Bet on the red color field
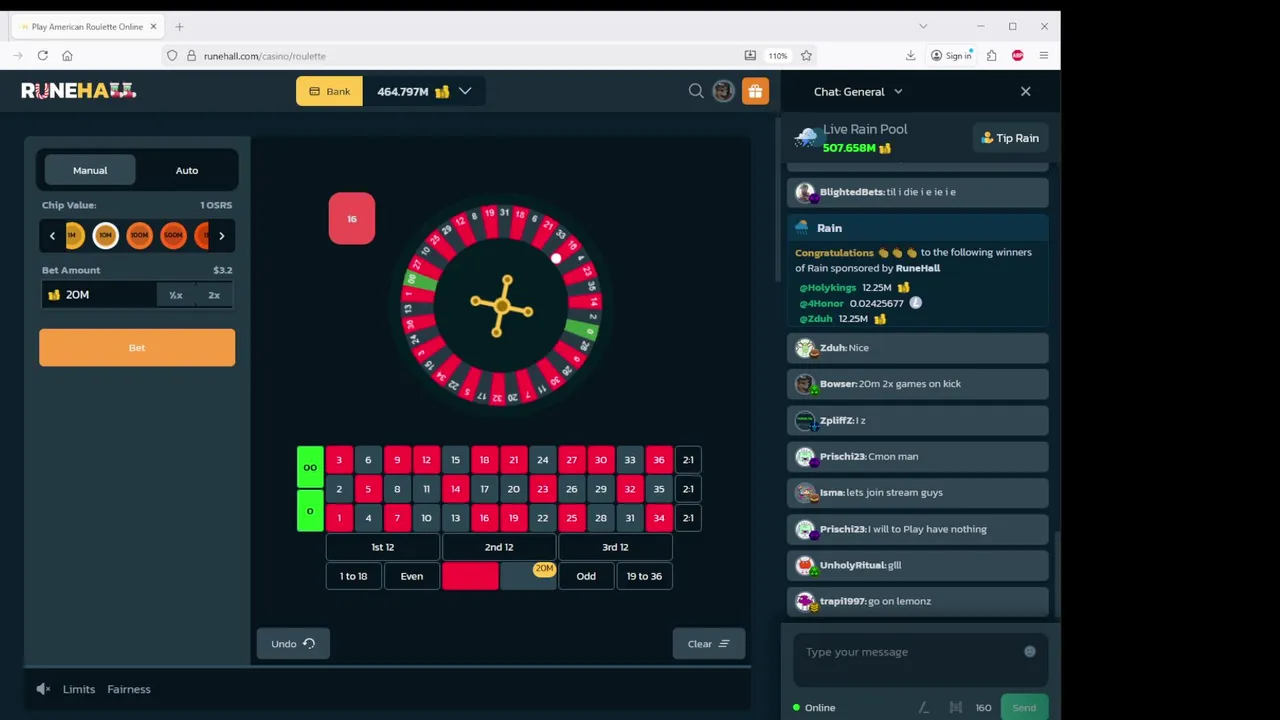 pyautogui.click(x=470, y=576)
